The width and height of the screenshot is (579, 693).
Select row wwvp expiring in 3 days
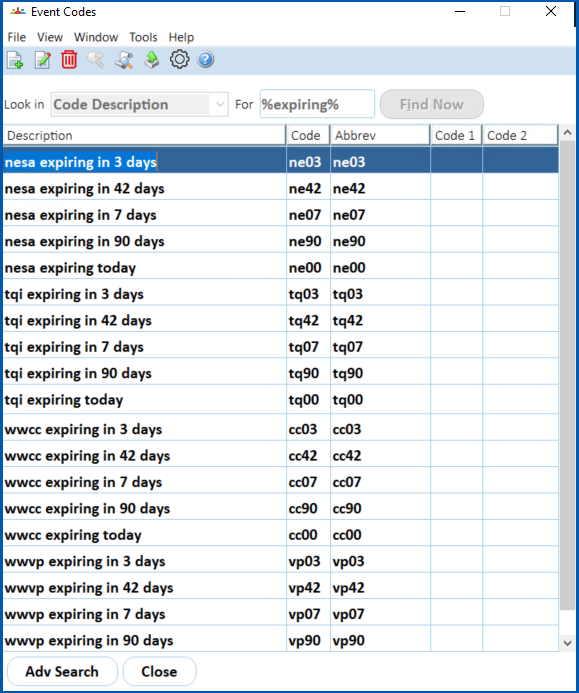coord(281,560)
